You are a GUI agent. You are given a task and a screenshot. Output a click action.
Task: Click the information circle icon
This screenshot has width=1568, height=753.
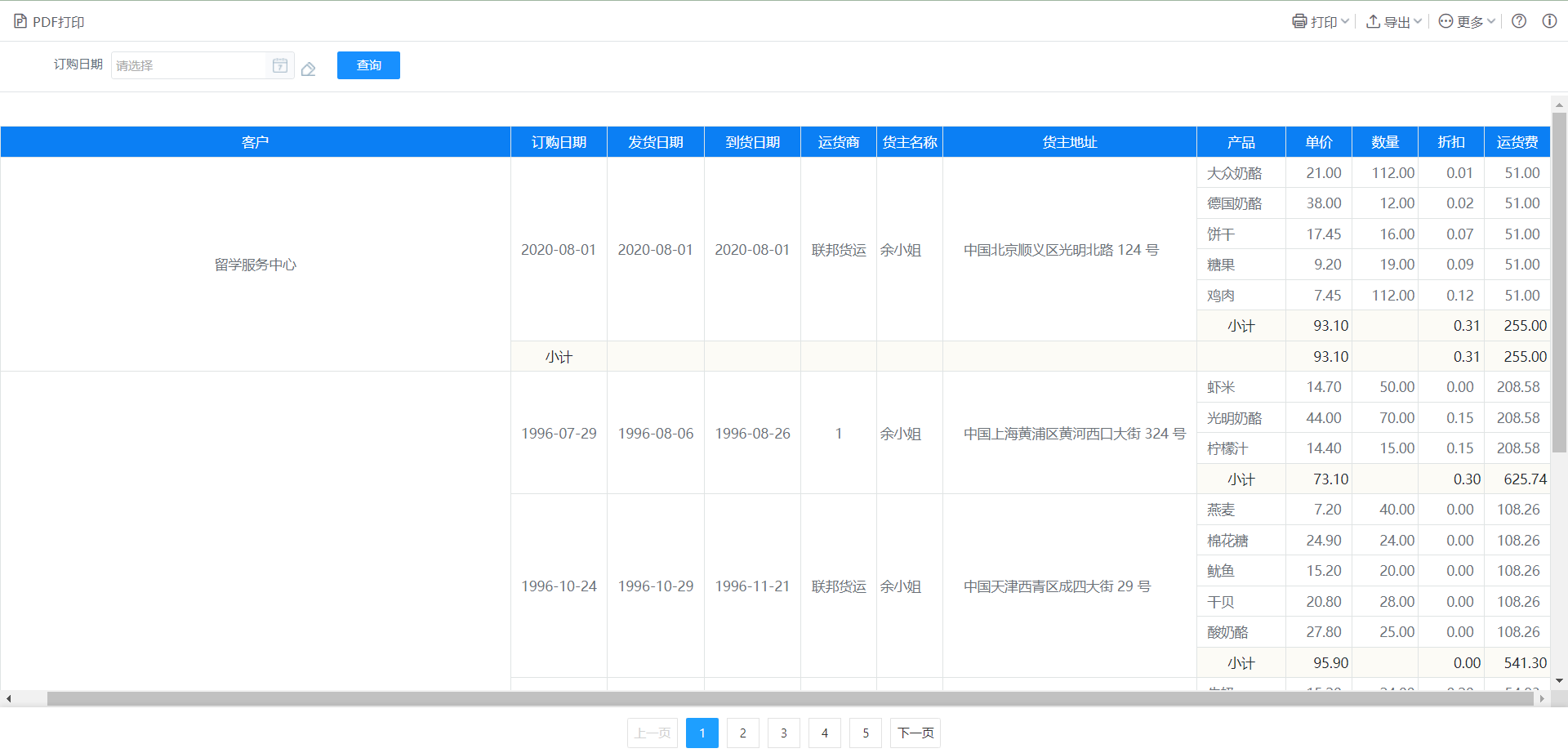pos(1549,21)
